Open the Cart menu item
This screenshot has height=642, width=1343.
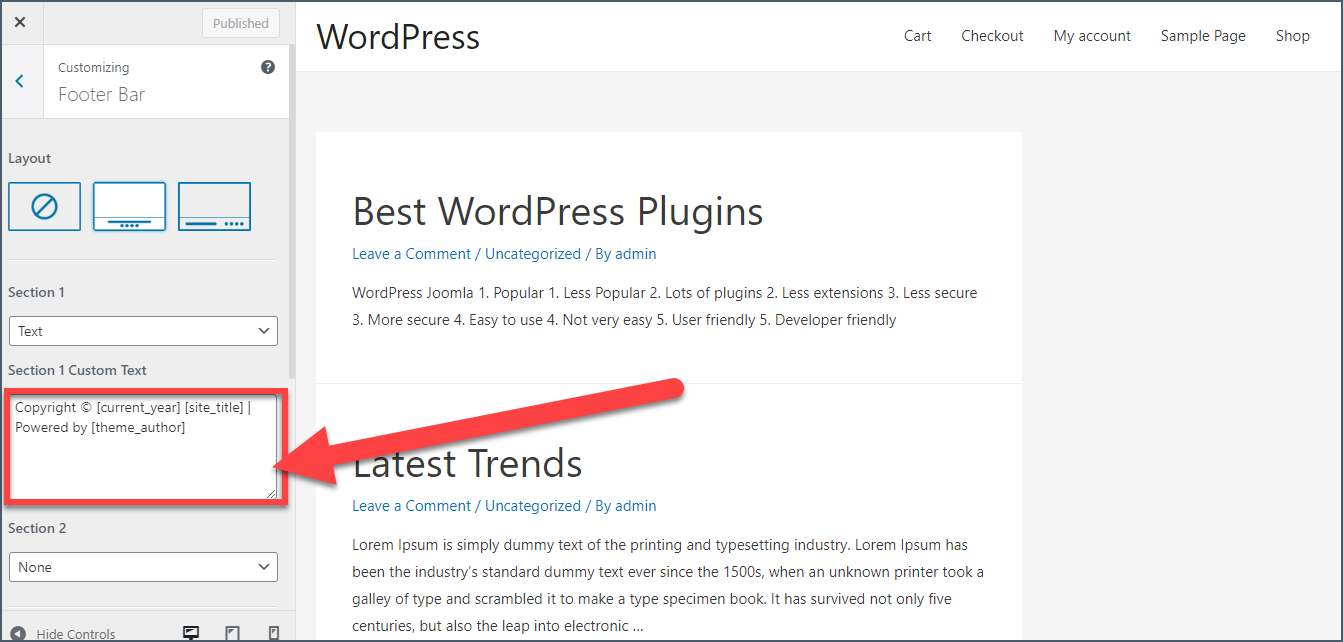(x=917, y=36)
